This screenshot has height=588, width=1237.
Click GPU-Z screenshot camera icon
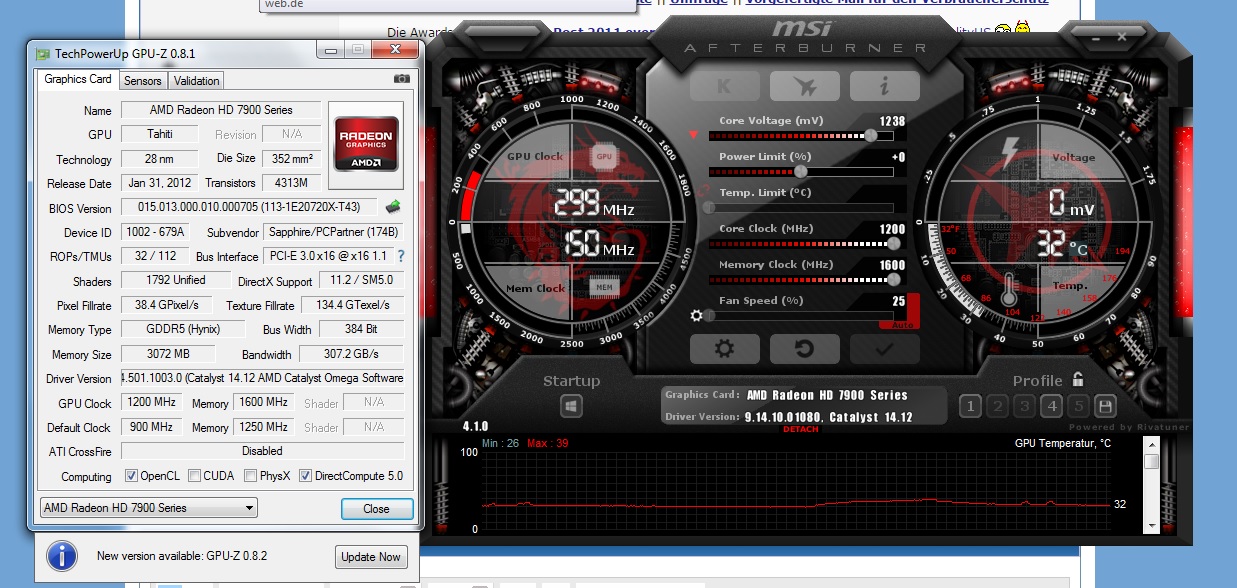pos(401,79)
